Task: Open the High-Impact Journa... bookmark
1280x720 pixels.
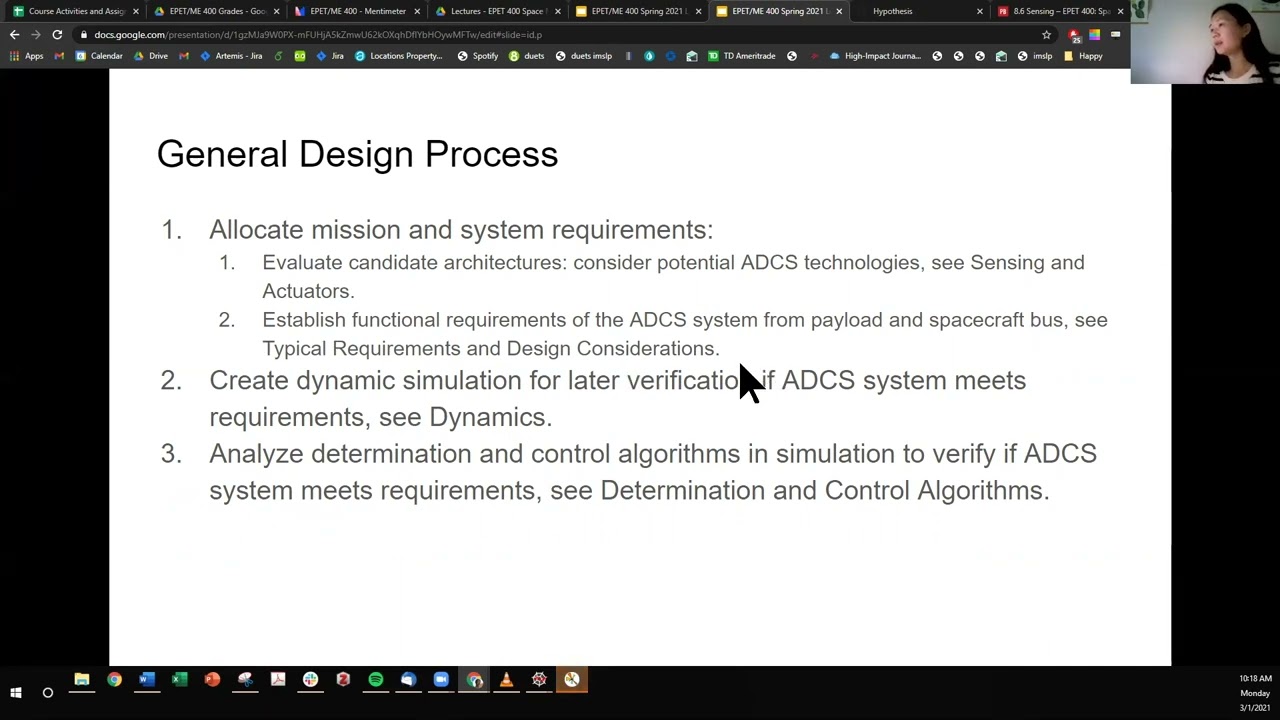Action: point(875,56)
